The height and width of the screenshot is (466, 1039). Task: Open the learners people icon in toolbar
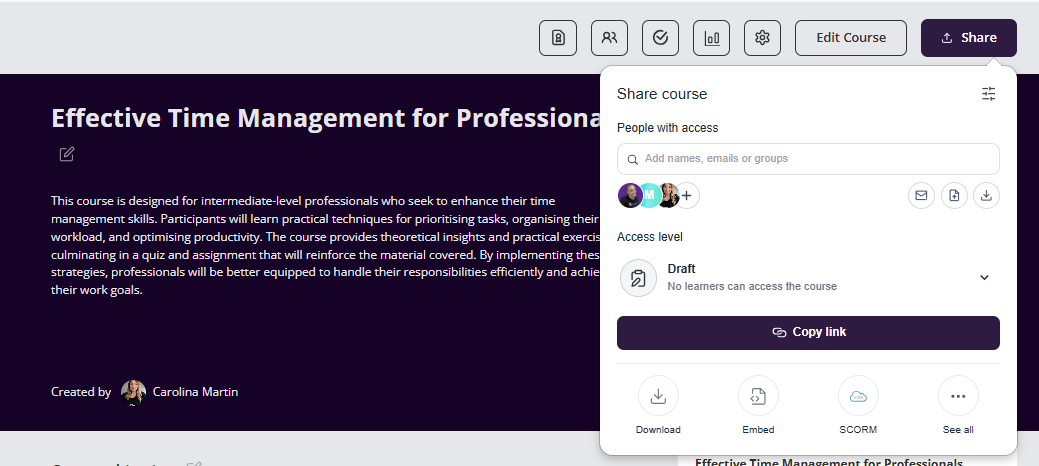(x=609, y=38)
